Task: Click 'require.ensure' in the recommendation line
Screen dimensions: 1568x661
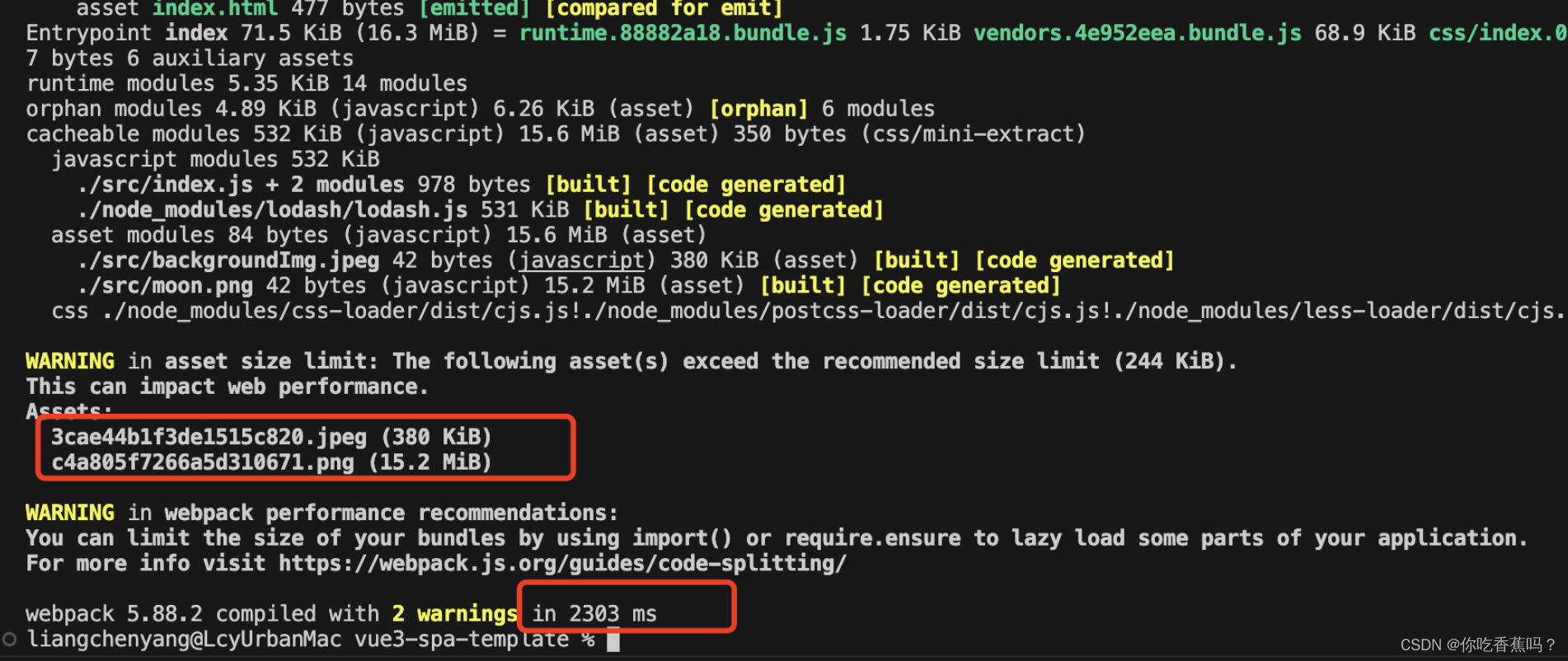Action: (872, 538)
